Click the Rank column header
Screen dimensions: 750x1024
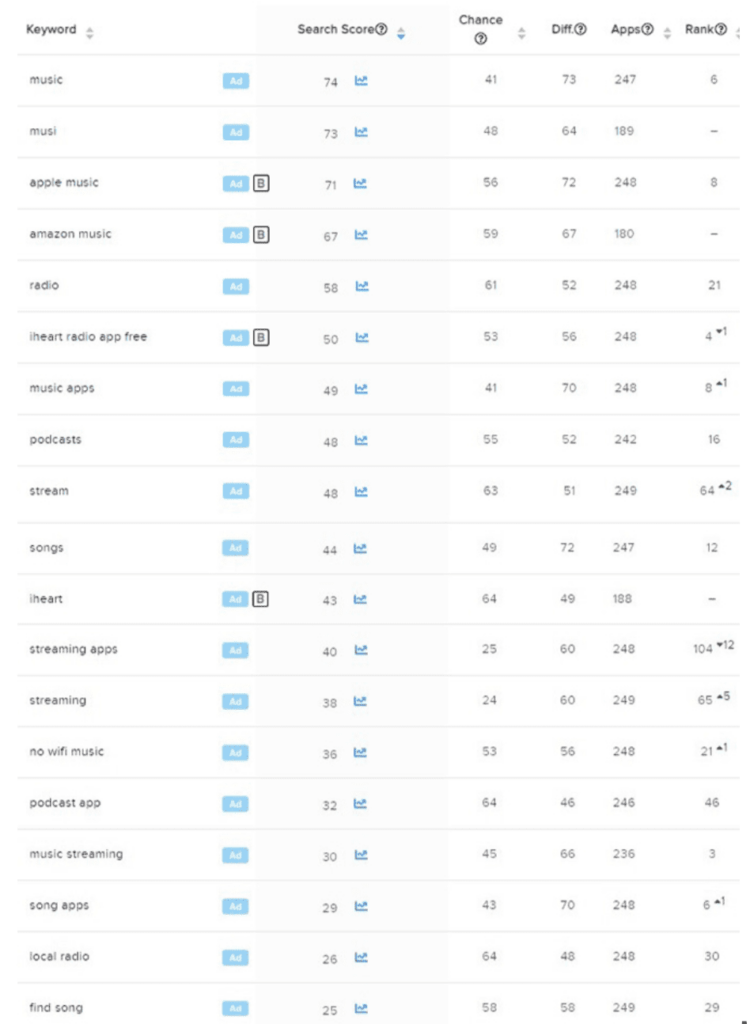pos(700,29)
